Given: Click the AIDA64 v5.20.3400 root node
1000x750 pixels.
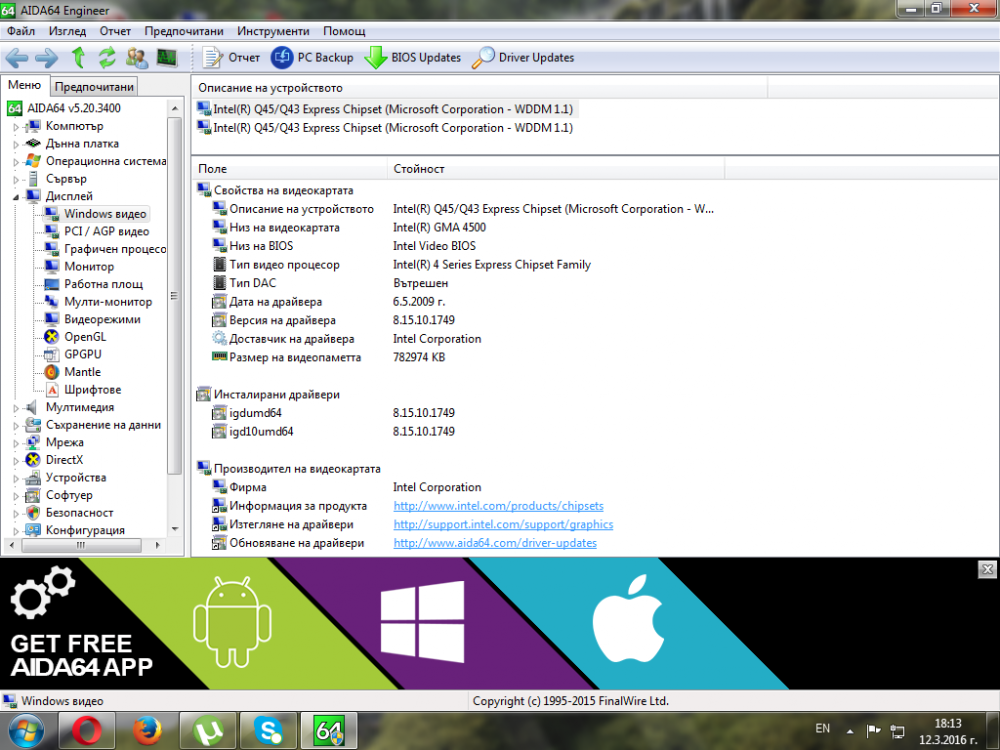Looking at the screenshot, I should tap(73, 108).
